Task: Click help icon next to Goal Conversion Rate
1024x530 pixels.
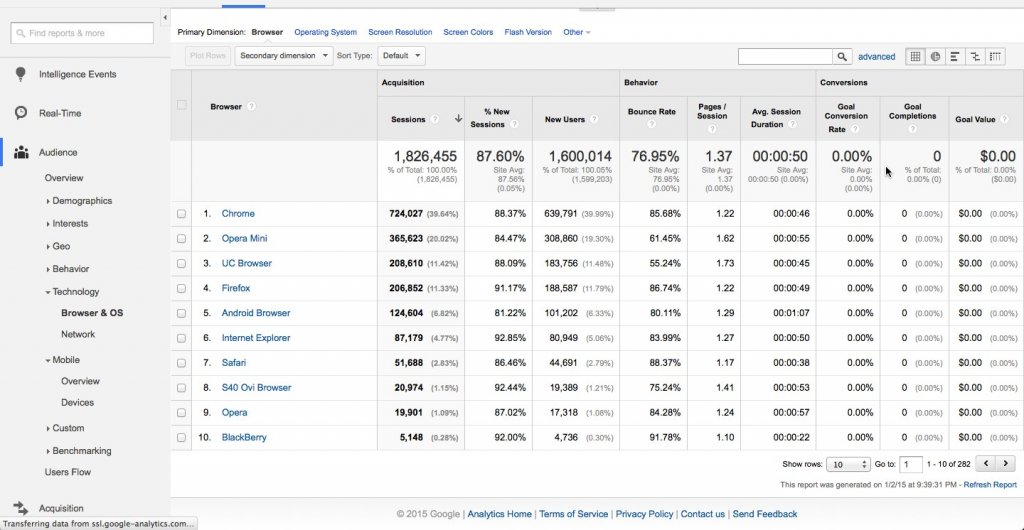Action: tap(855, 129)
